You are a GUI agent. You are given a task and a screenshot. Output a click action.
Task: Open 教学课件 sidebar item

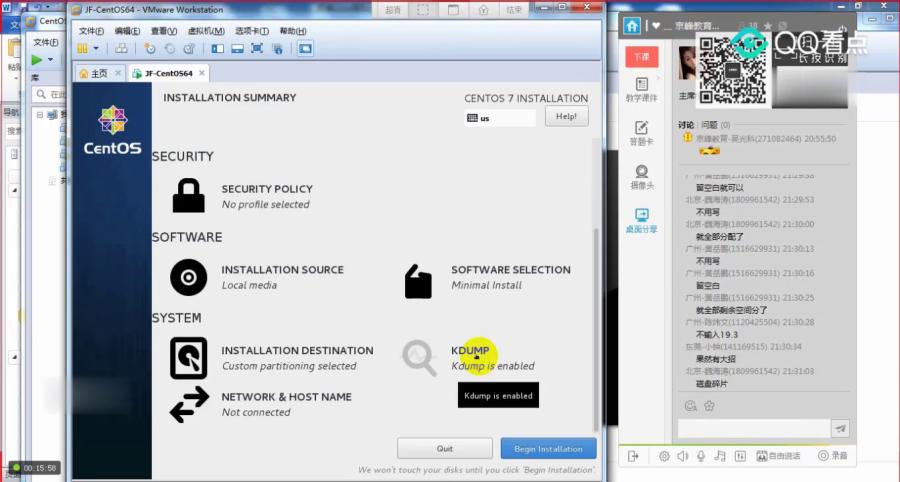pyautogui.click(x=642, y=90)
